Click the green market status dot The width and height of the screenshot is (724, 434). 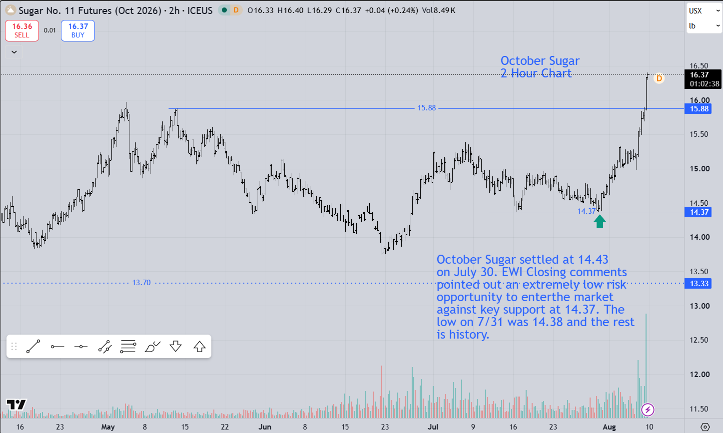pyautogui.click(x=224, y=10)
